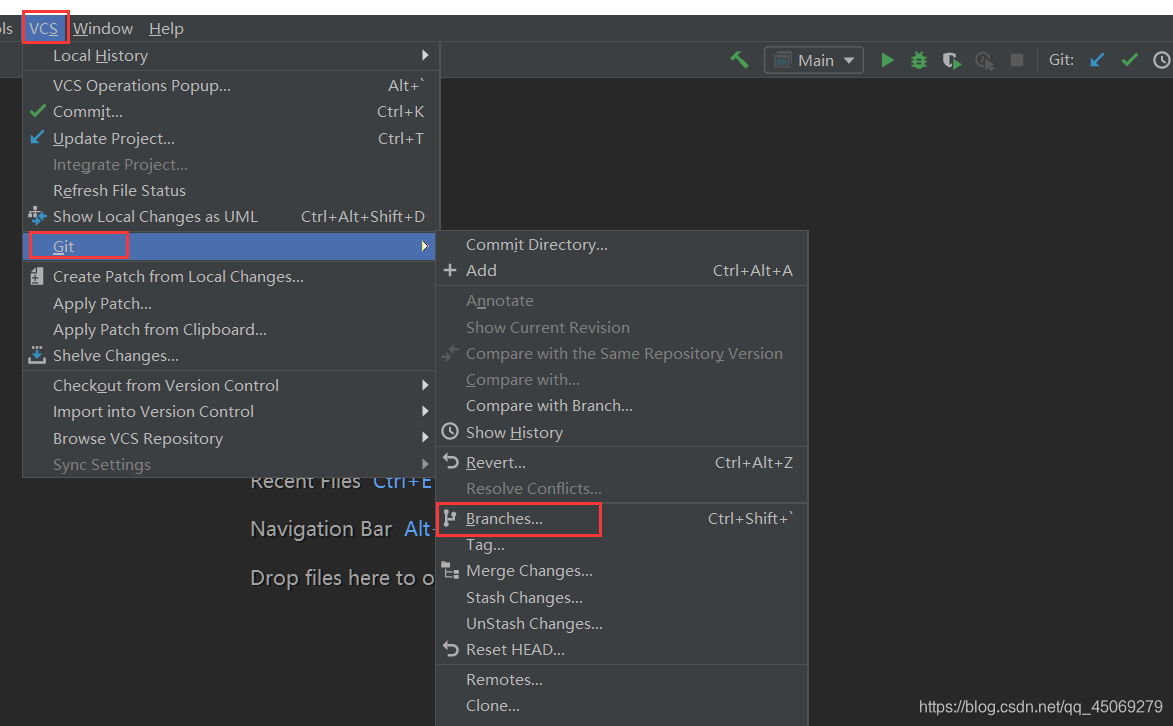Screen dimensions: 1173x726
Task: Choose Commit... from the VCS menu
Action: 230,112
